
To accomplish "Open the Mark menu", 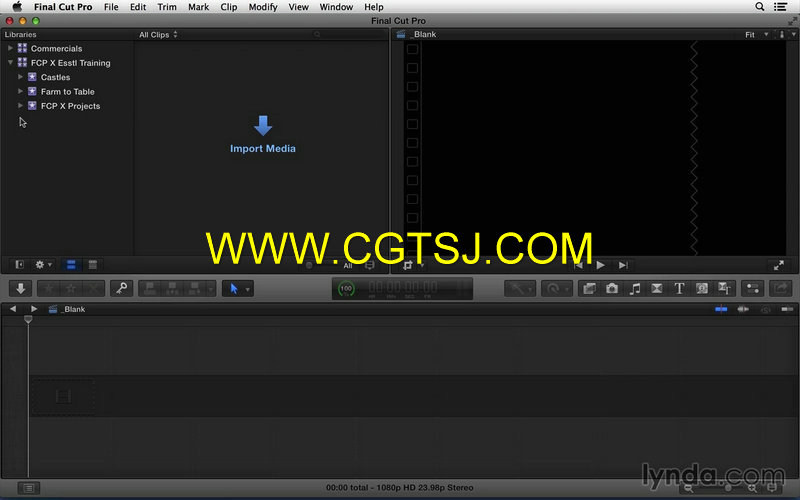I will click(198, 7).
